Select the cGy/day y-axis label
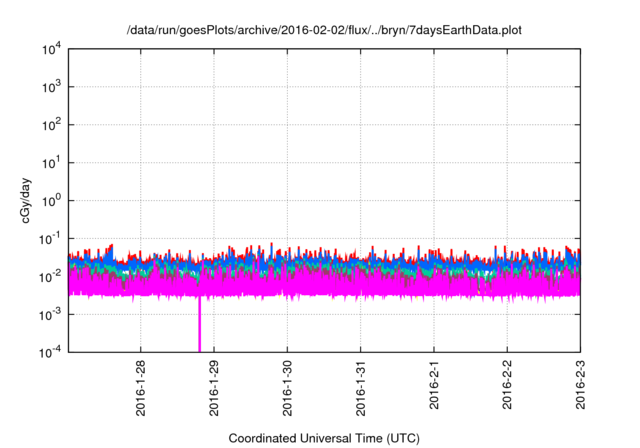 [26, 200]
